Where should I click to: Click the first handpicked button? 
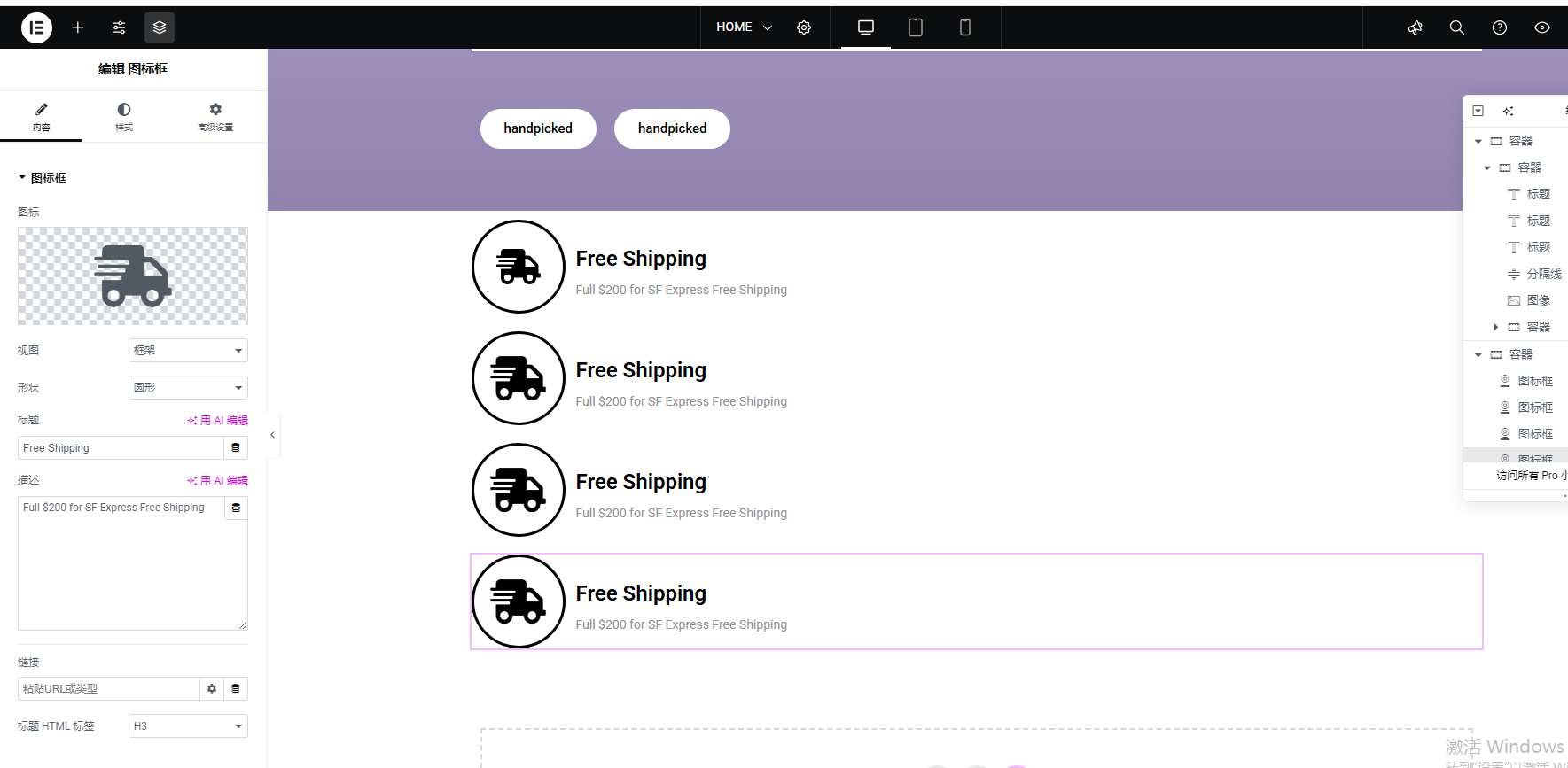[538, 128]
